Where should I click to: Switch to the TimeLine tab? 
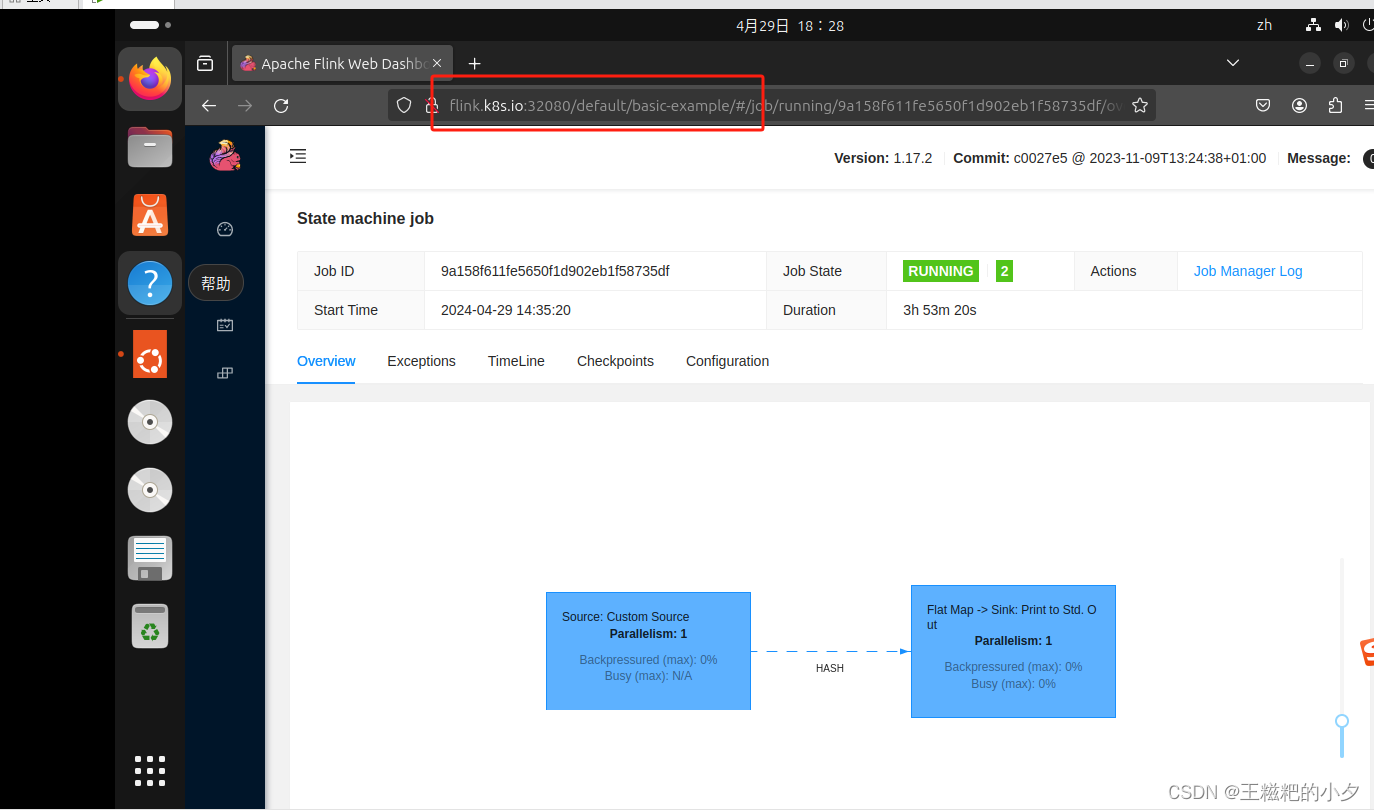516,361
